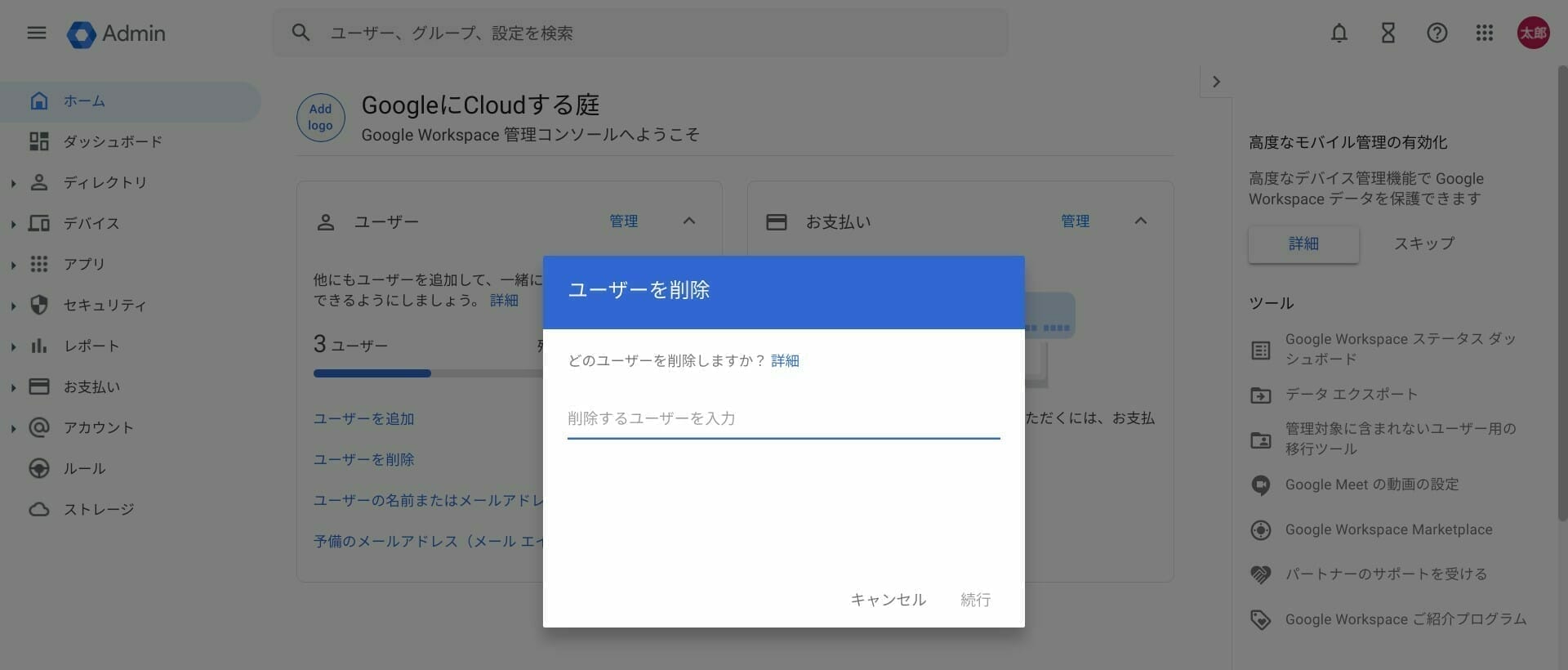Select アカウント in the sidebar
The width and height of the screenshot is (1568, 670).
point(130,428)
